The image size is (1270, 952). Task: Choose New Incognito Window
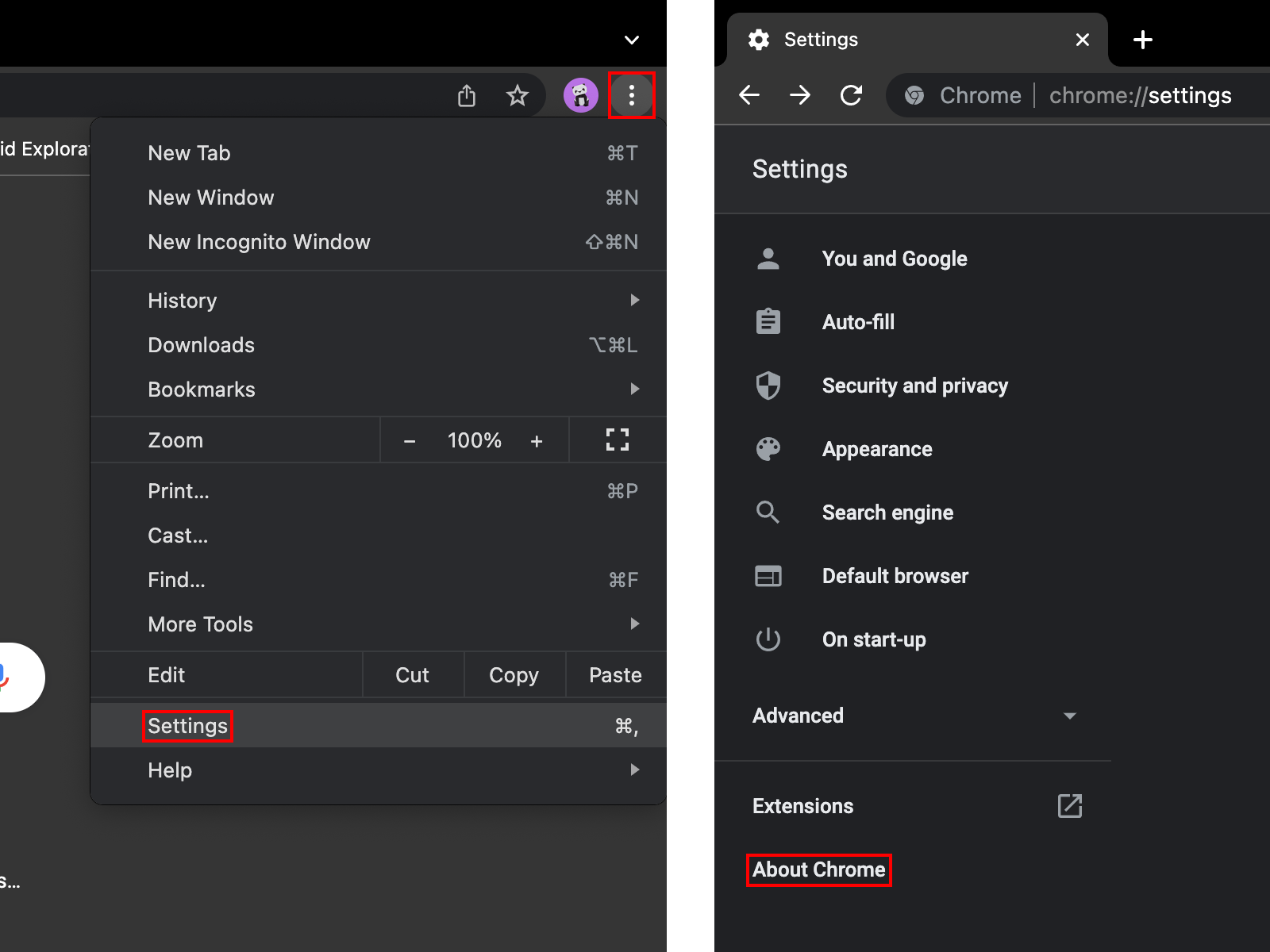pyautogui.click(x=259, y=242)
